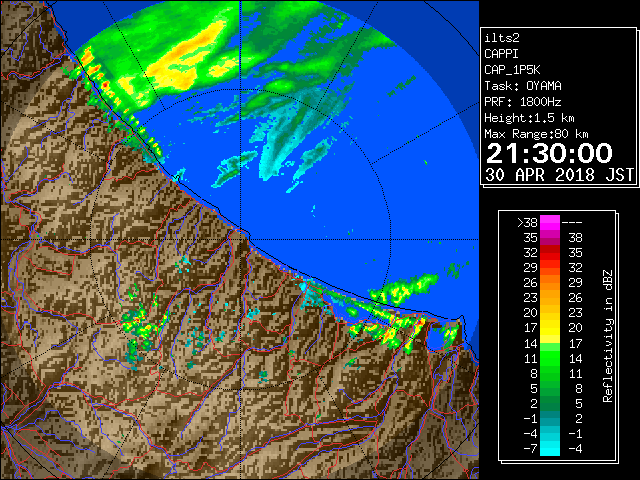This screenshot has height=480, width=640.
Task: Click the cyan -7 dBZ legend swatch
Action: click(550, 448)
